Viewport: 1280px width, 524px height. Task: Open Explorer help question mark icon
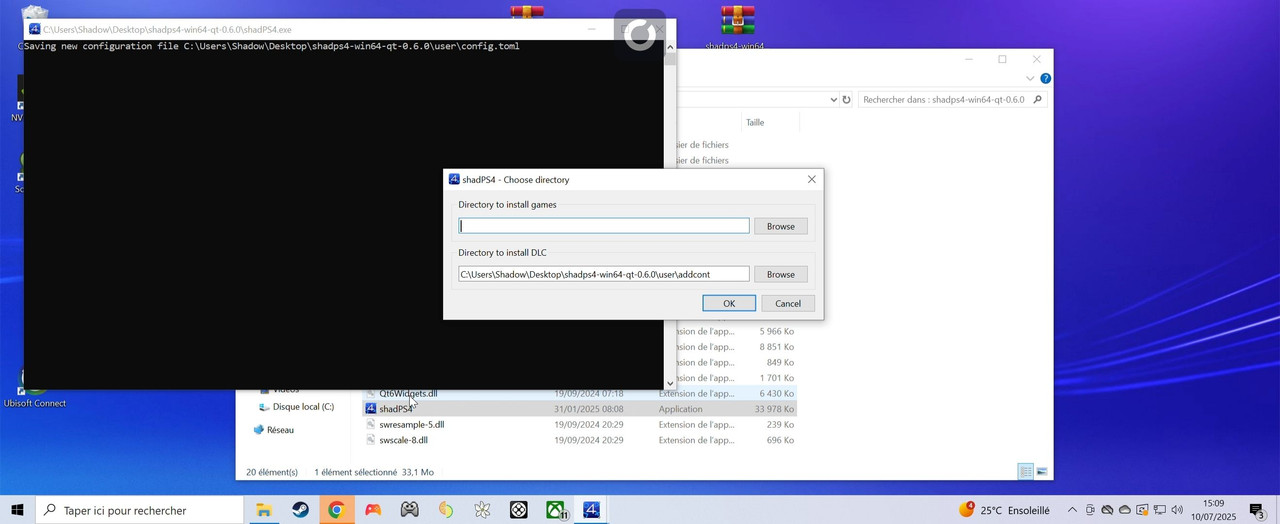point(1045,78)
